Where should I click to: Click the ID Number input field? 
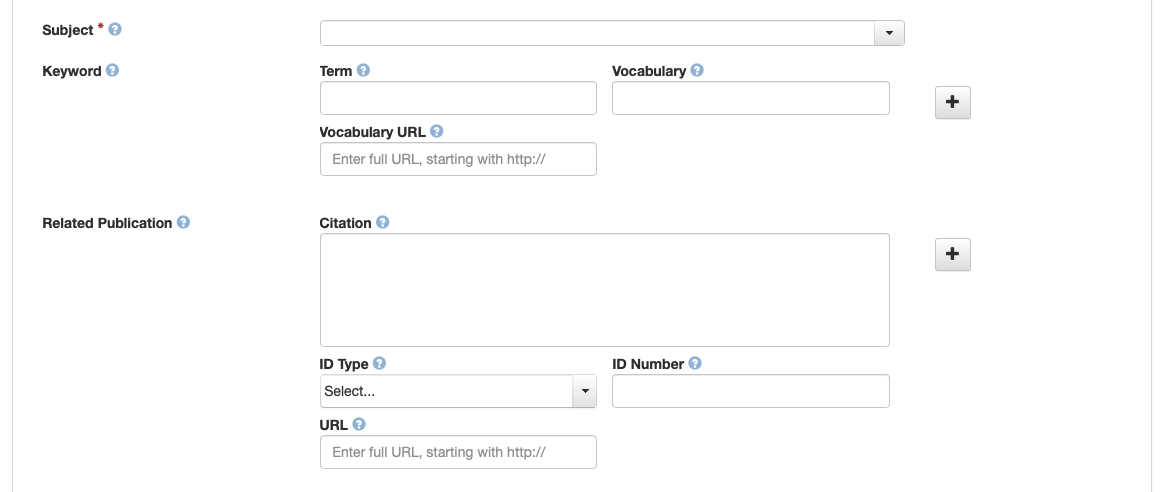coord(750,391)
